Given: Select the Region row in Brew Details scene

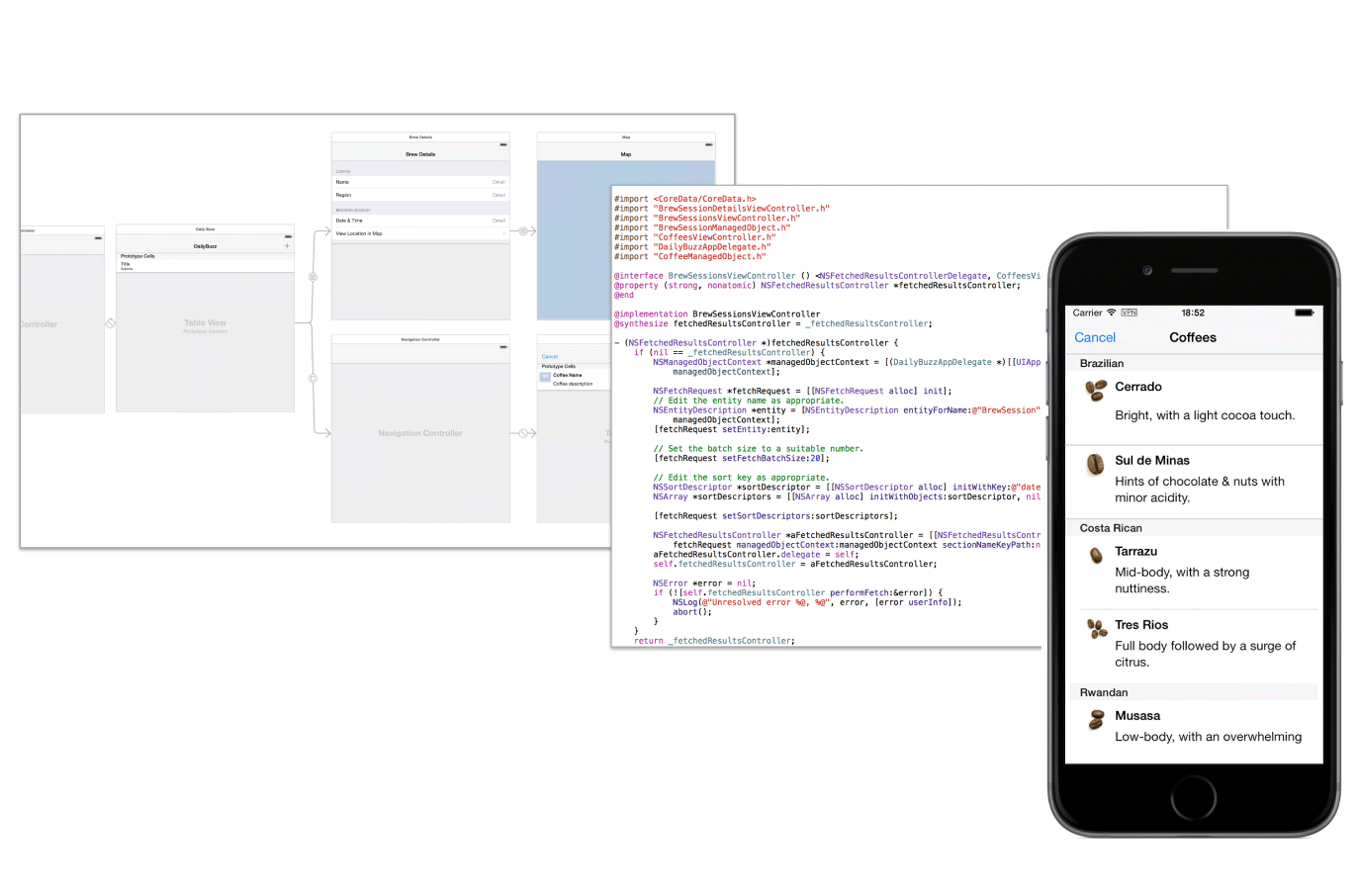Looking at the screenshot, I should [420, 195].
